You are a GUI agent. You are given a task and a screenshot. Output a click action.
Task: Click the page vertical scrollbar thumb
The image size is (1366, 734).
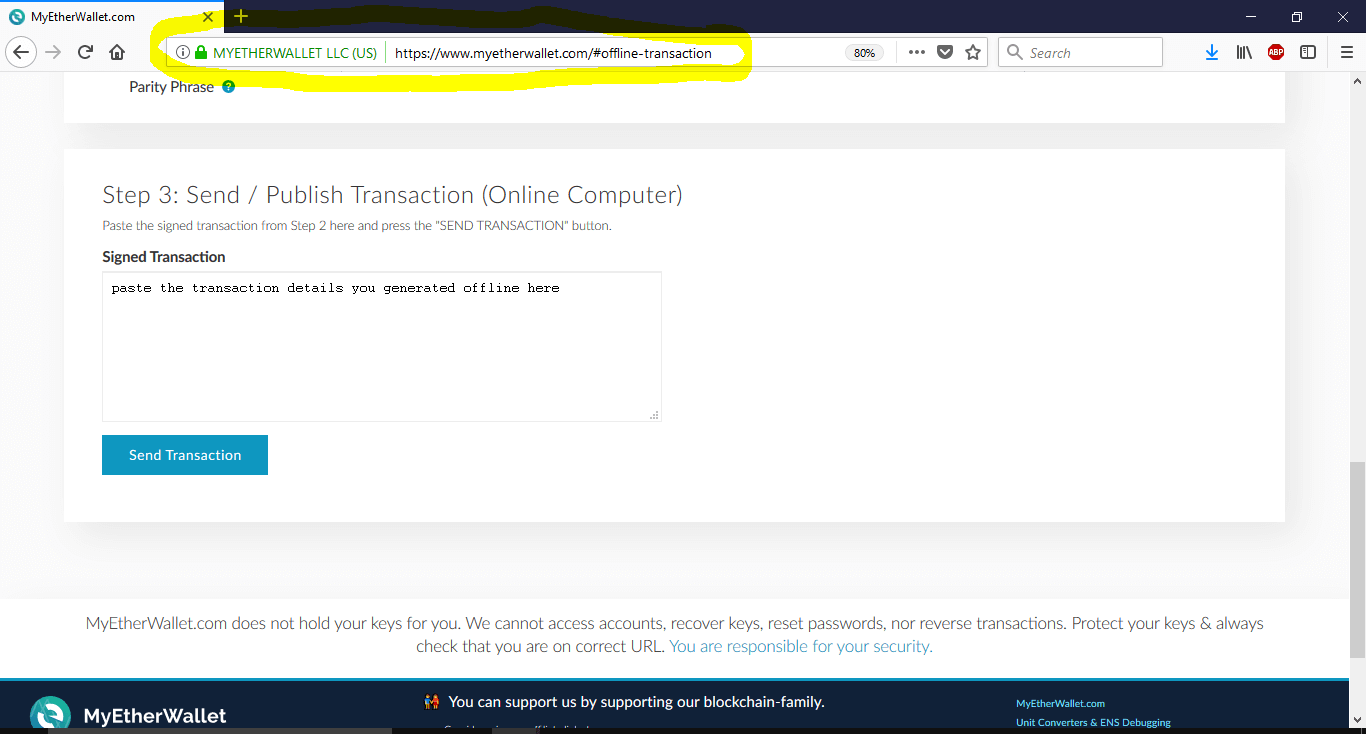point(1357,559)
